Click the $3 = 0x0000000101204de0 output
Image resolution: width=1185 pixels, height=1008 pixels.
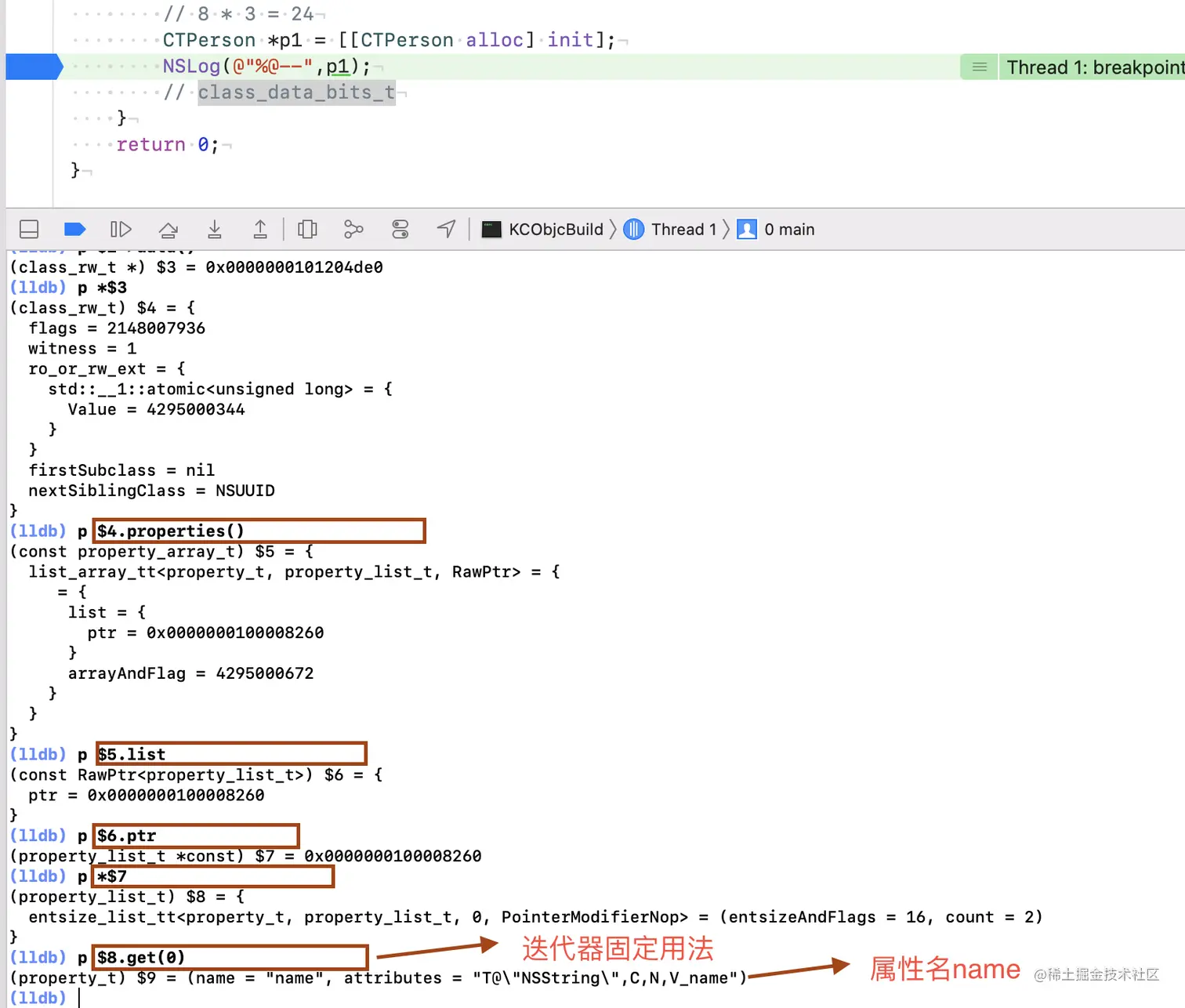196,267
